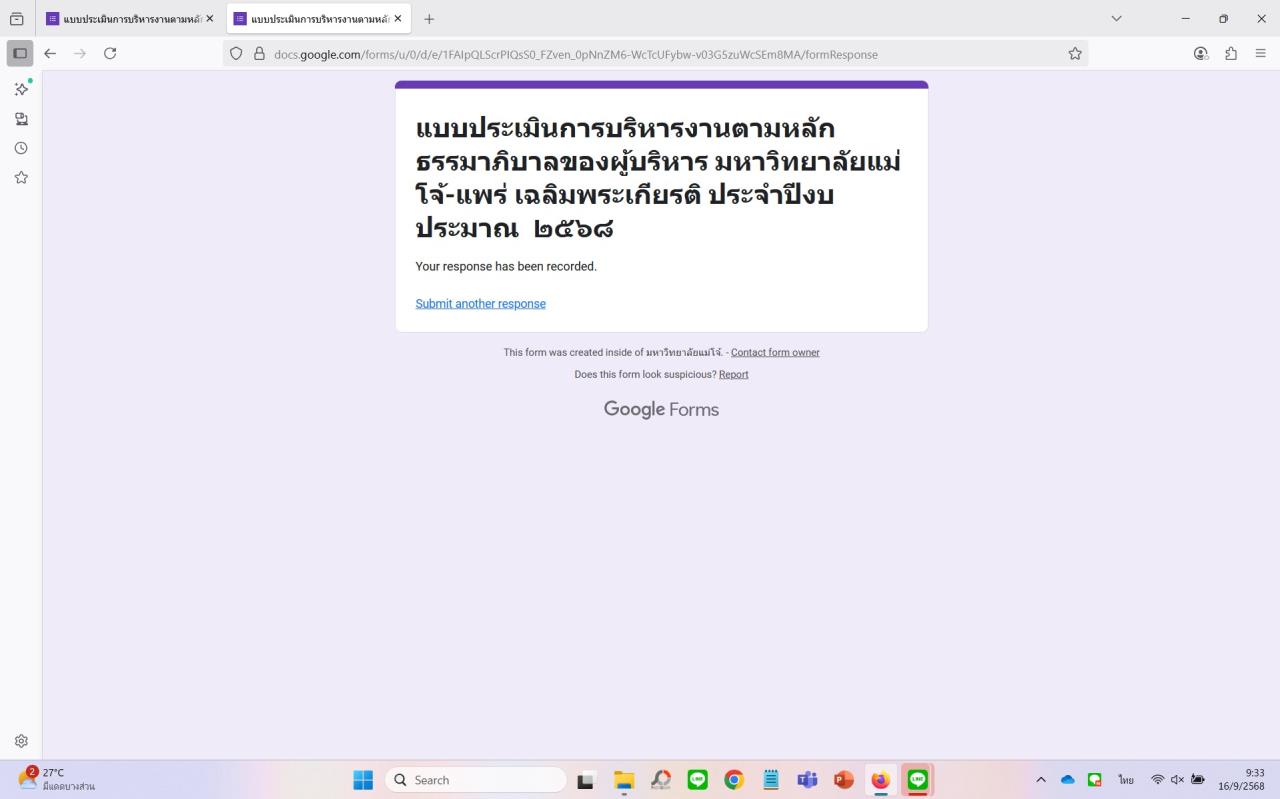Reload the current page
This screenshot has height=799, width=1280.
[110, 54]
